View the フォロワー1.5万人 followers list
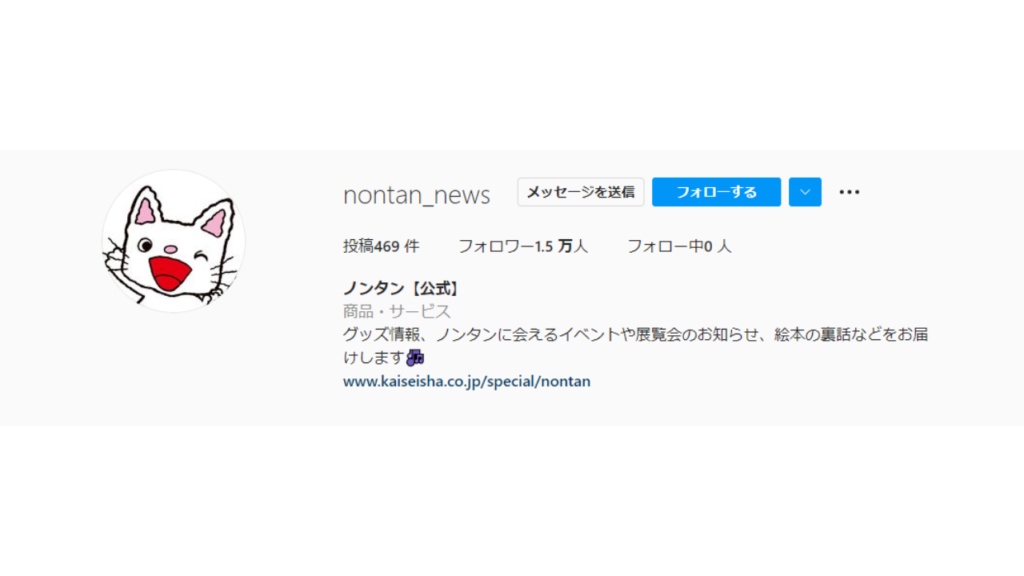The image size is (1024, 576). pos(522,246)
